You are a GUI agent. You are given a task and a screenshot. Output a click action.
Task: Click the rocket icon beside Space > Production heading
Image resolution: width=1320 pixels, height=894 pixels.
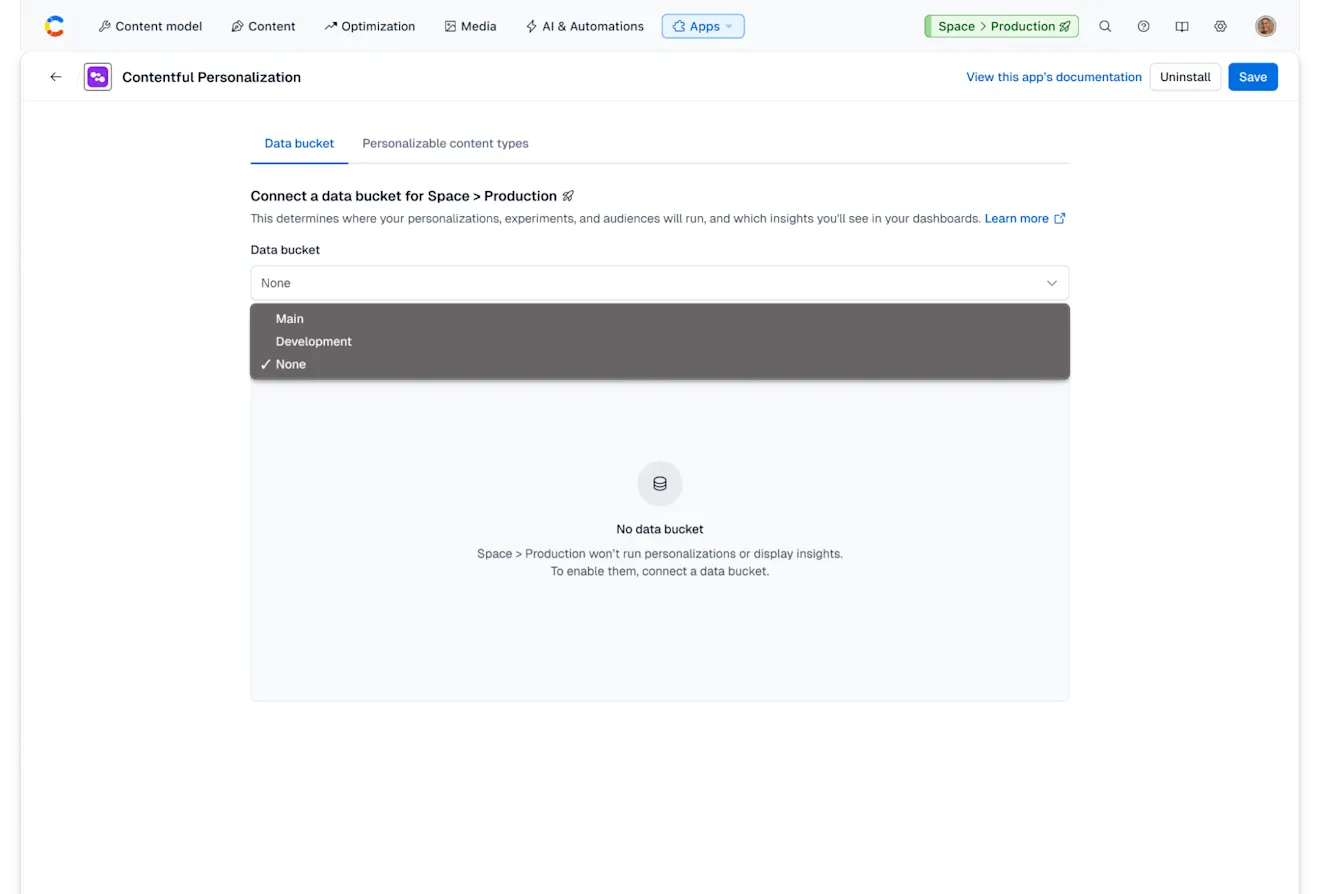pos(568,196)
